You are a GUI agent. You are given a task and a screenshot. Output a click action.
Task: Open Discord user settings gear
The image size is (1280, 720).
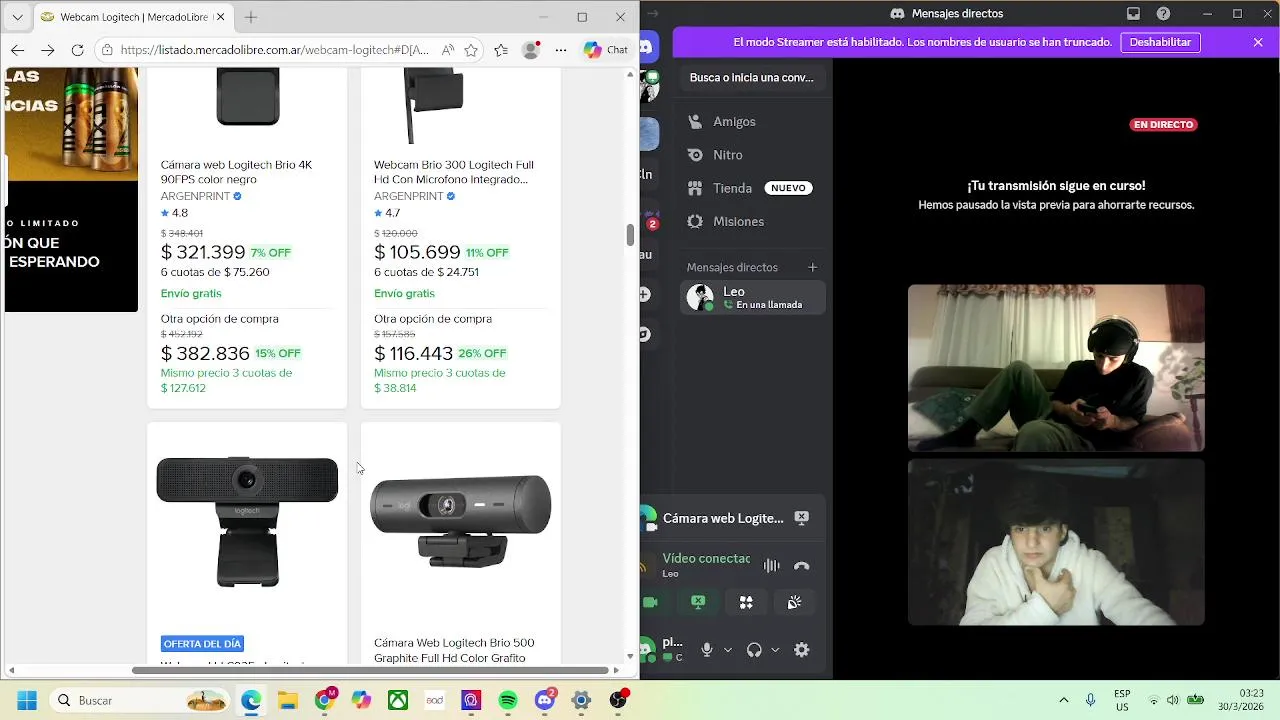(x=801, y=650)
